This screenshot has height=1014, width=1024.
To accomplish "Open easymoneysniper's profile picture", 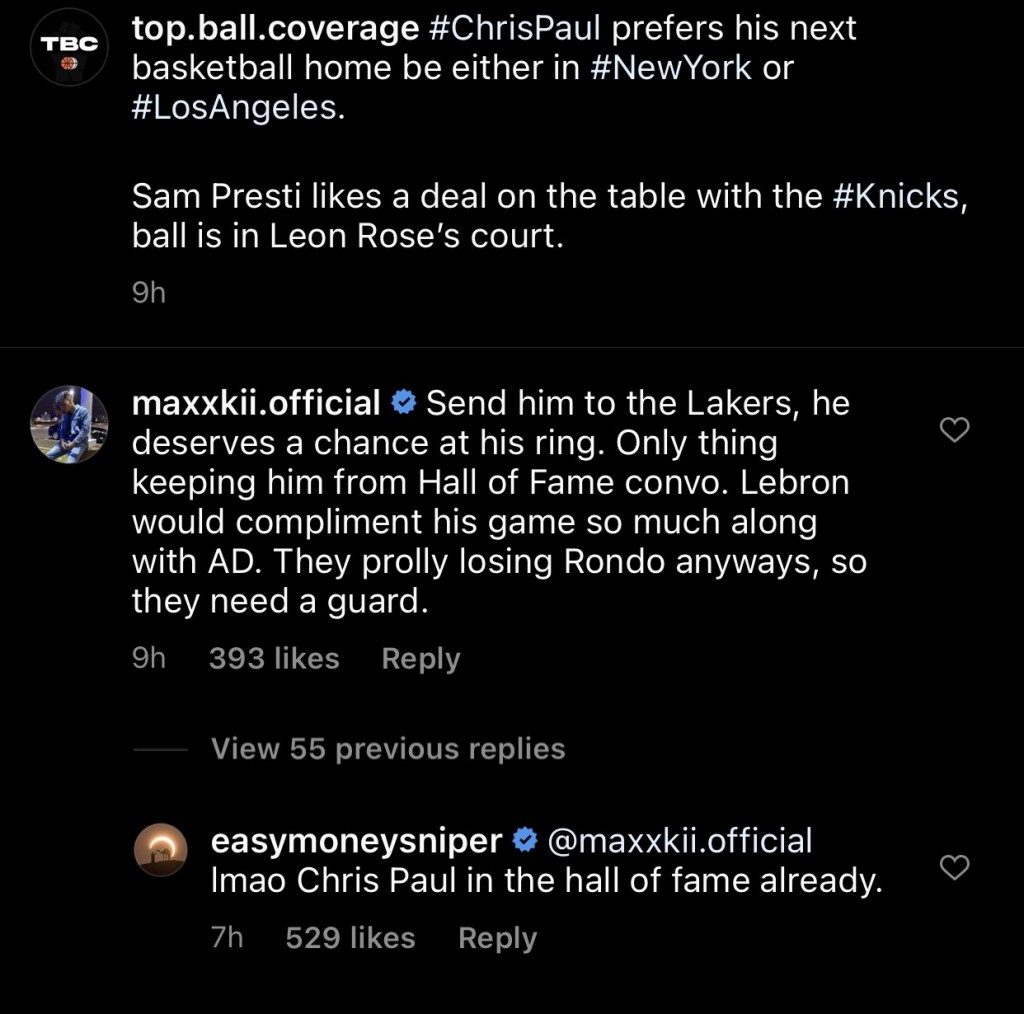I will [162, 850].
